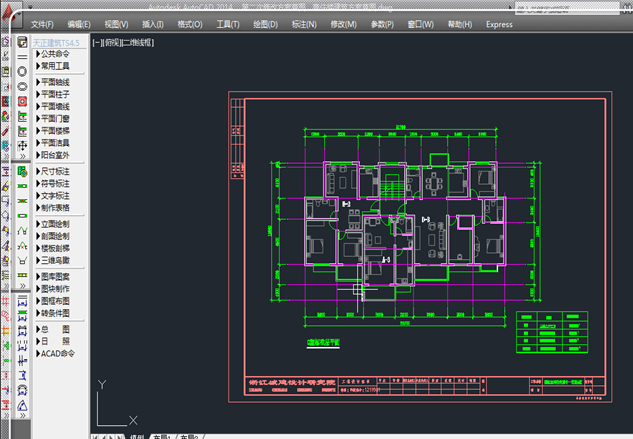The height and width of the screenshot is (439, 633).
Task: Select the double-line tool icon
Action: tap(22, 57)
